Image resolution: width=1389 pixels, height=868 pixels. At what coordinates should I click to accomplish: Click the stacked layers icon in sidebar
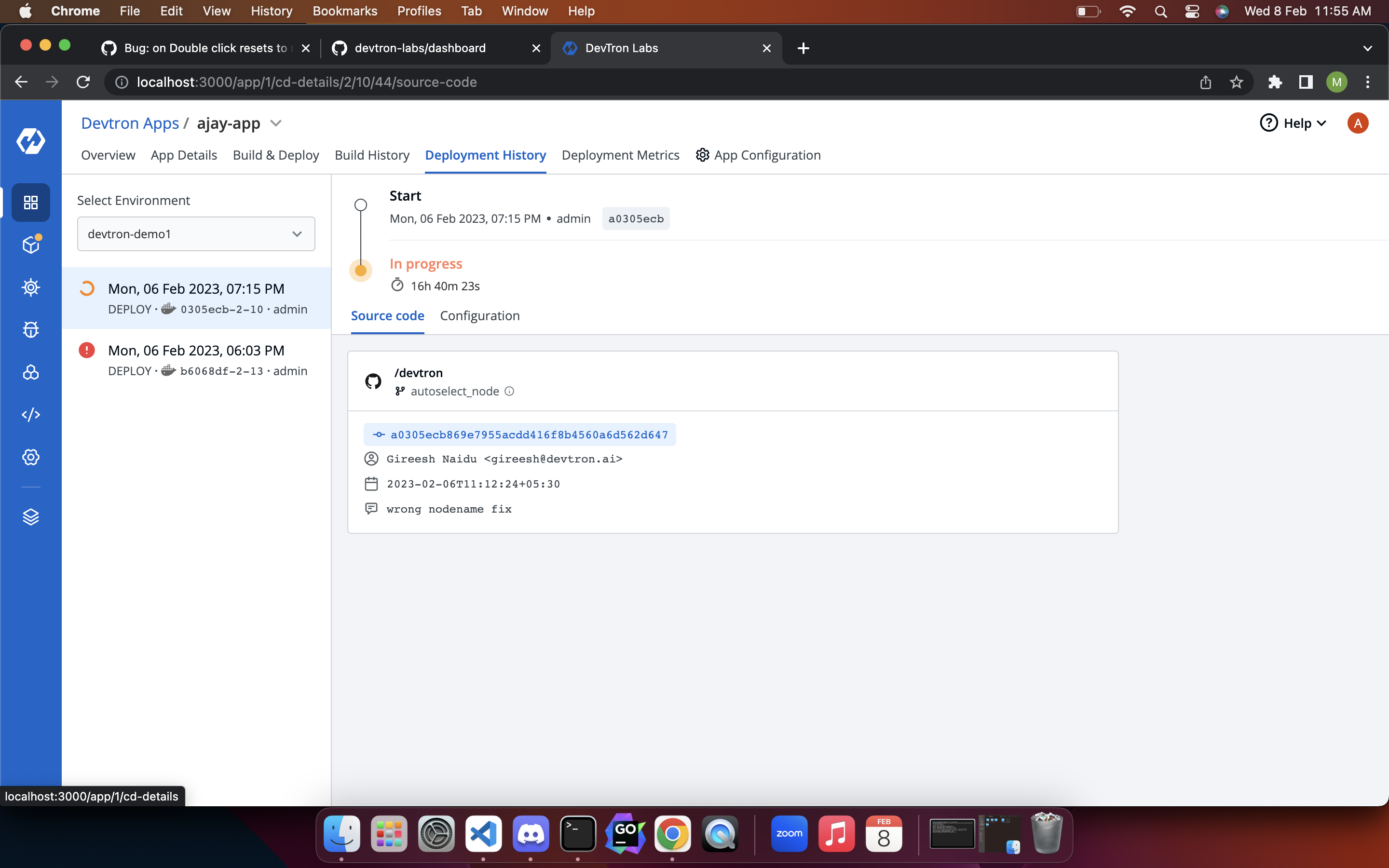30,516
